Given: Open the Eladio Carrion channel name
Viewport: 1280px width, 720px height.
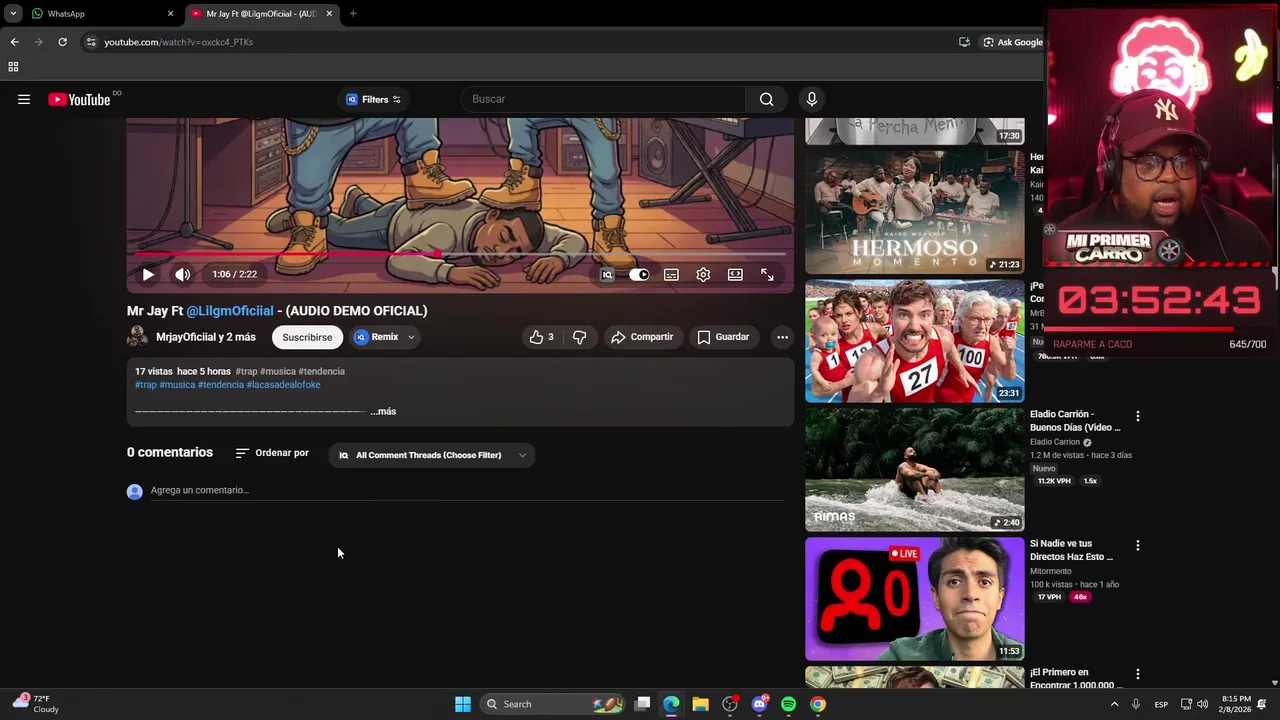Looking at the screenshot, I should click(x=1055, y=442).
